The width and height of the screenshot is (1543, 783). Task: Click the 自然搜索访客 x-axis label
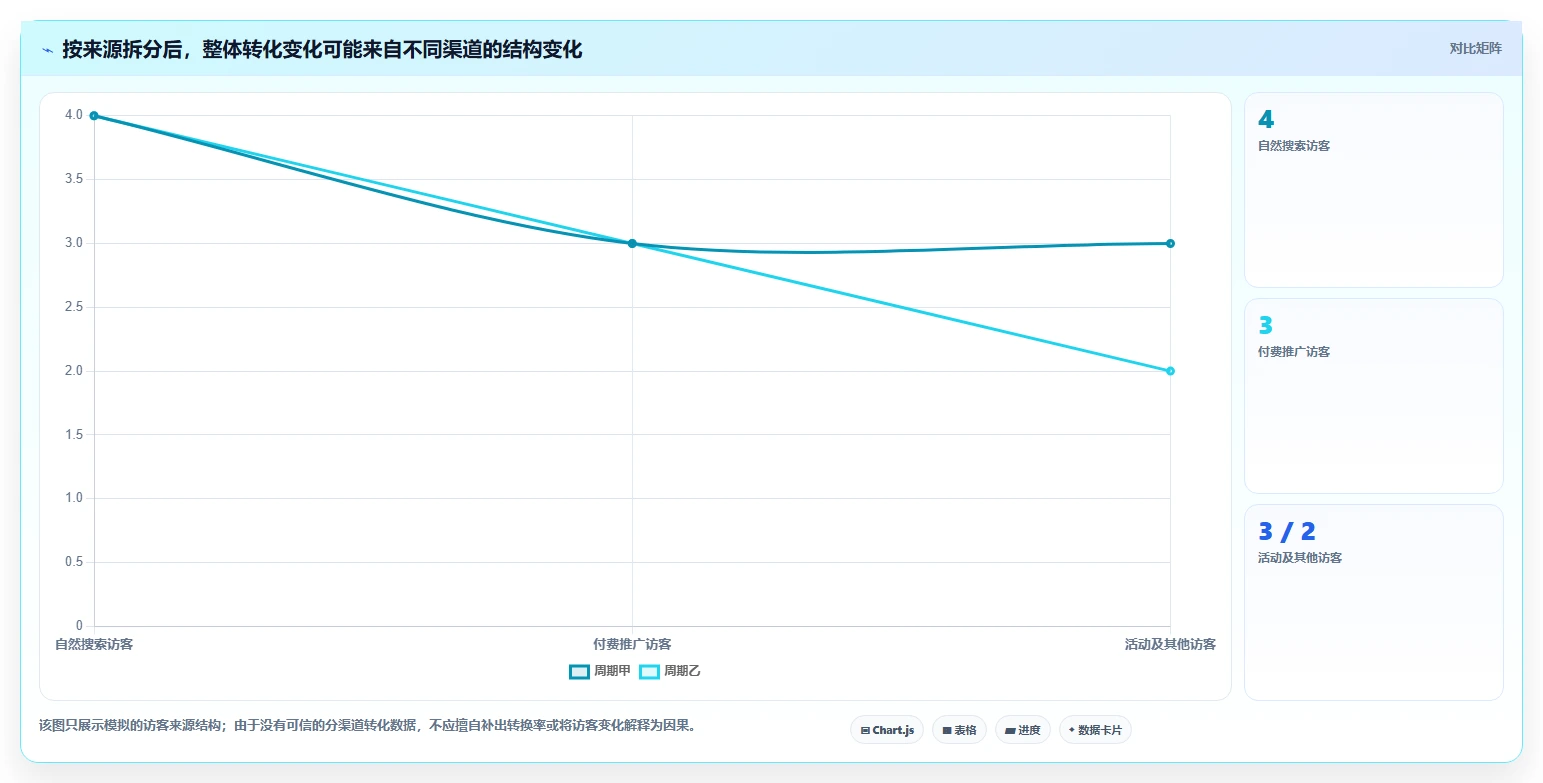94,644
